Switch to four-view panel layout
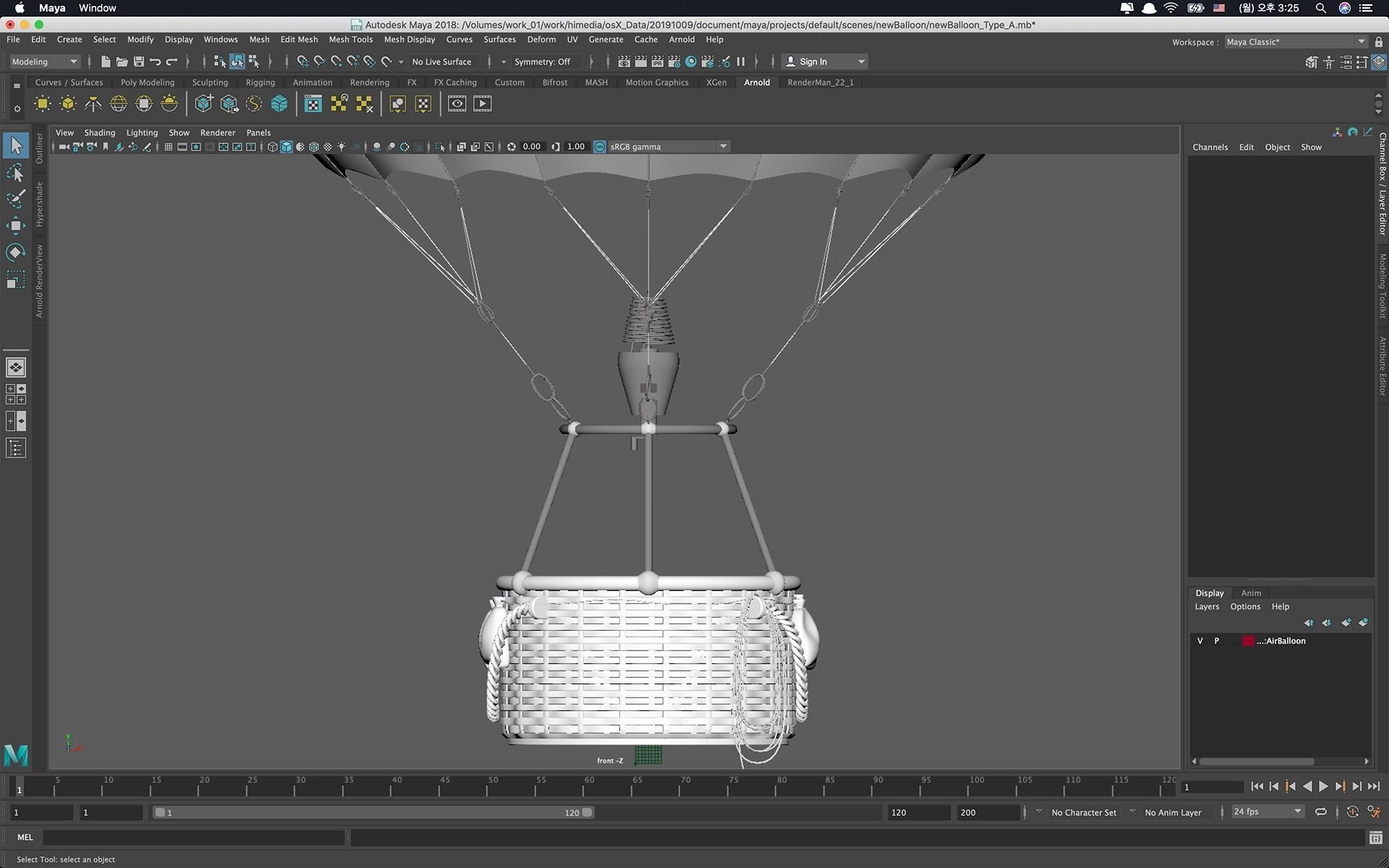Image resolution: width=1389 pixels, height=868 pixels. point(16,394)
